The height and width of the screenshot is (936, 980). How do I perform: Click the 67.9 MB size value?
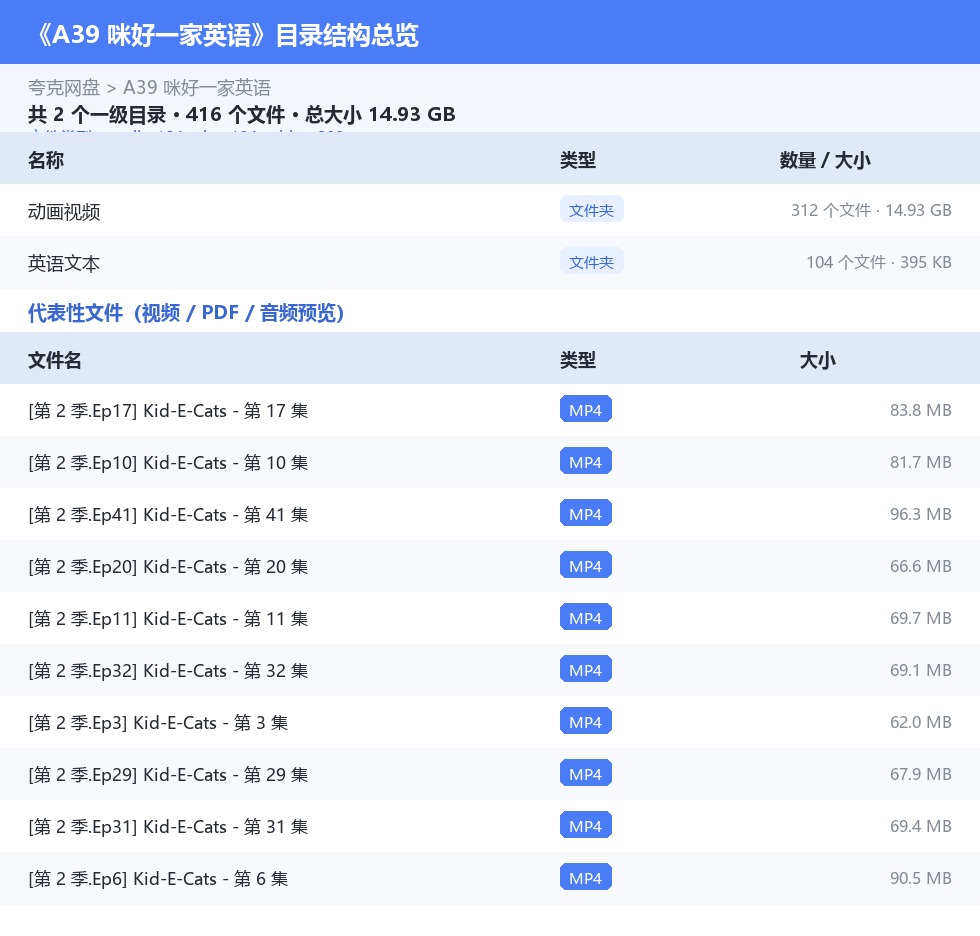(921, 774)
